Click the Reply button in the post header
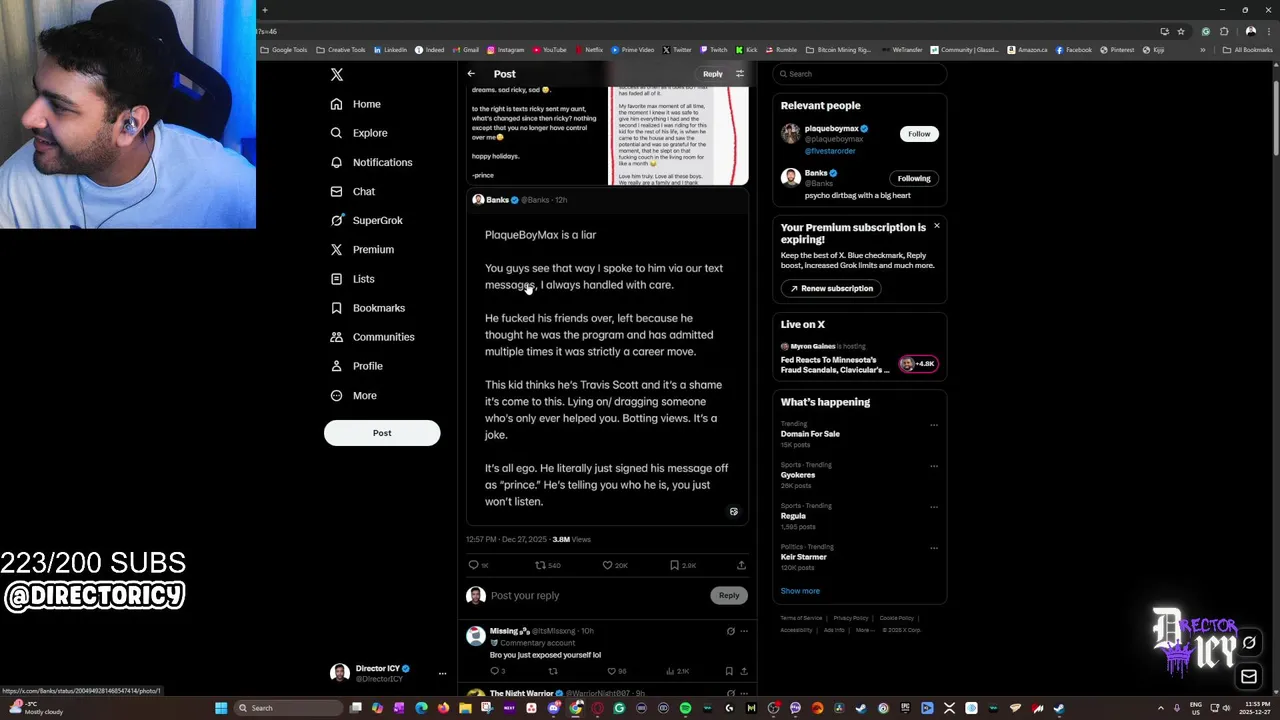The height and width of the screenshot is (720, 1280). (x=712, y=74)
